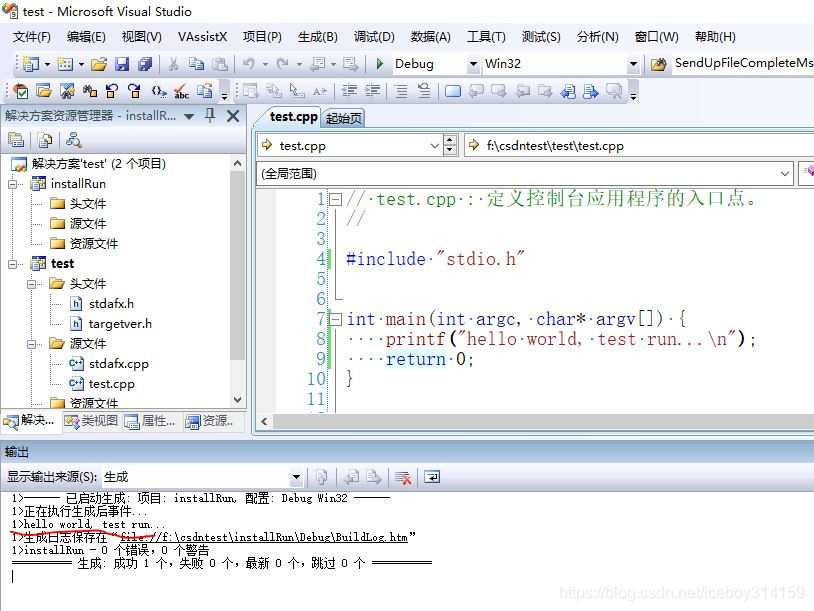This screenshot has width=814, height=611.
Task: Click the go to next message icon in output
Action: pos(374,477)
